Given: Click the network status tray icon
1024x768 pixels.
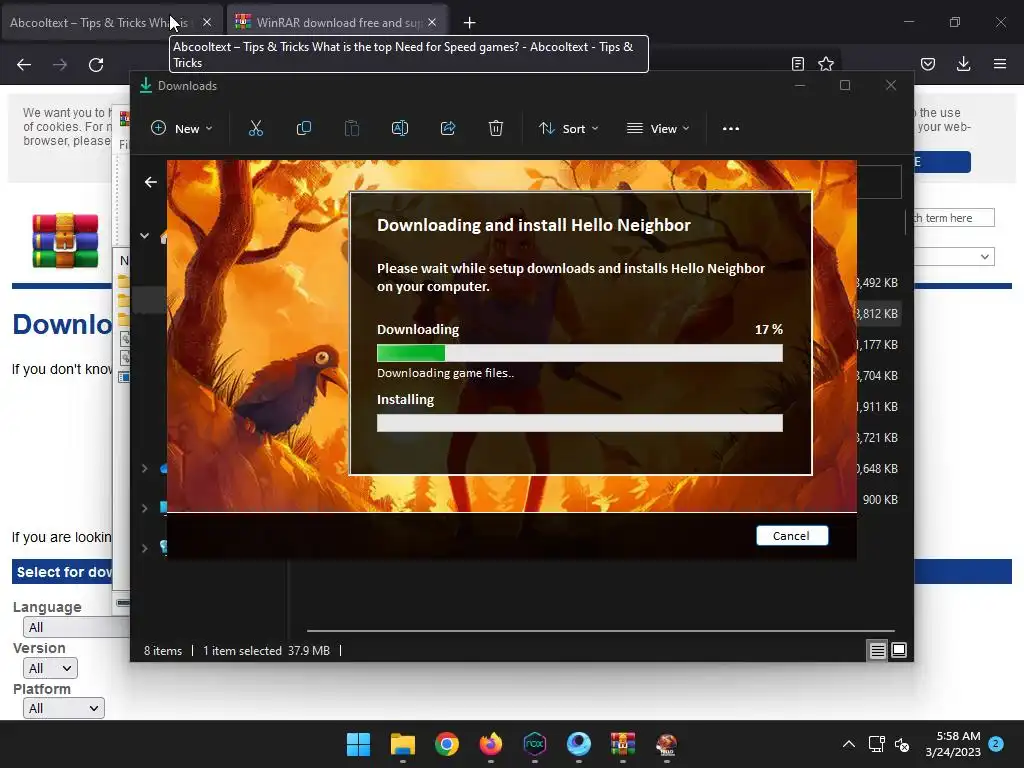Looking at the screenshot, I should pyautogui.click(x=876, y=744).
